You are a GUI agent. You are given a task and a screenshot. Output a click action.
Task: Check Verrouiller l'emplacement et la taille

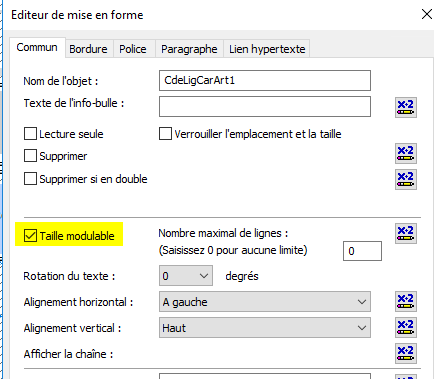[x=165, y=134]
